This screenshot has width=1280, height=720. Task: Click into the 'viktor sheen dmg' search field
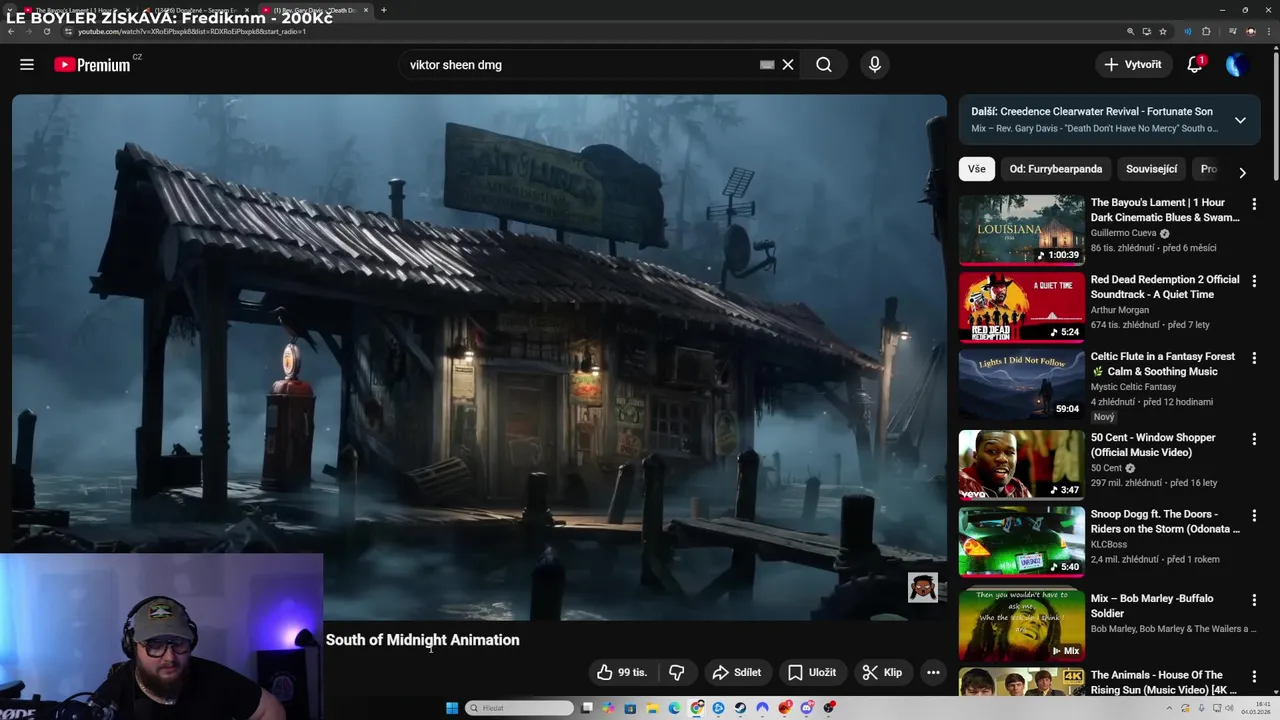tap(580, 64)
